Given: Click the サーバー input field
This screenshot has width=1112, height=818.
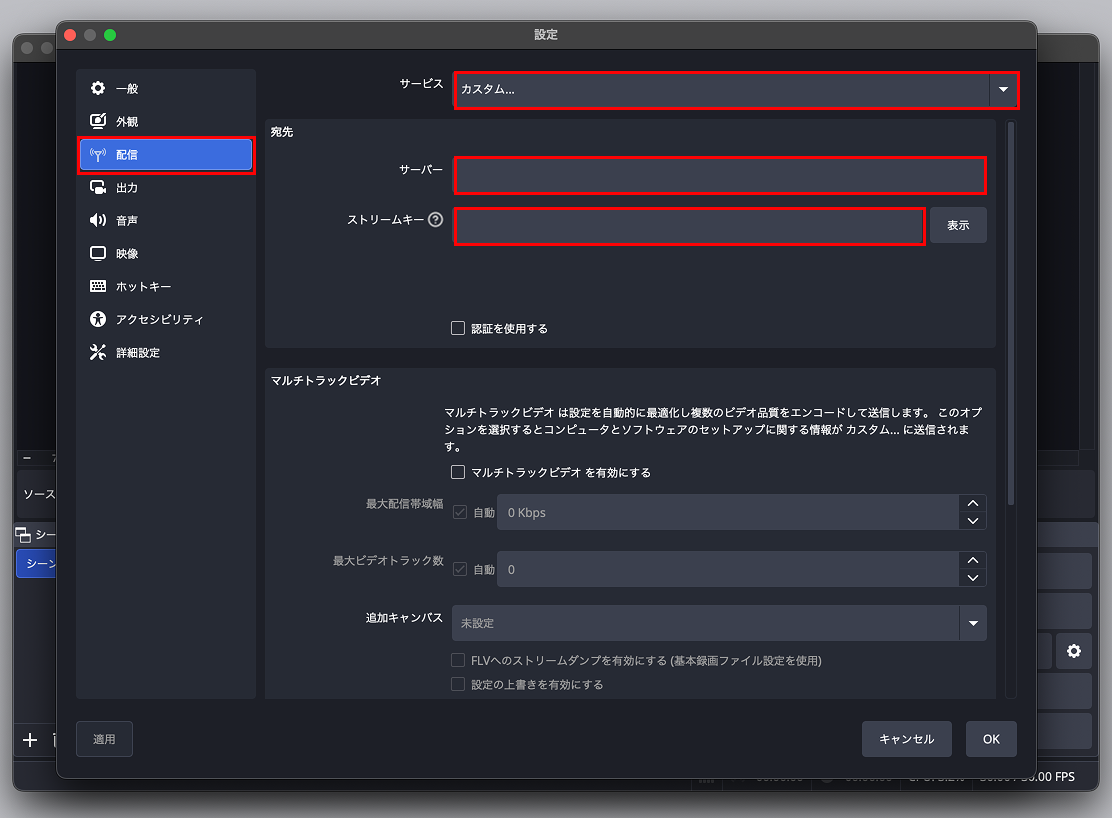Looking at the screenshot, I should click(x=720, y=175).
